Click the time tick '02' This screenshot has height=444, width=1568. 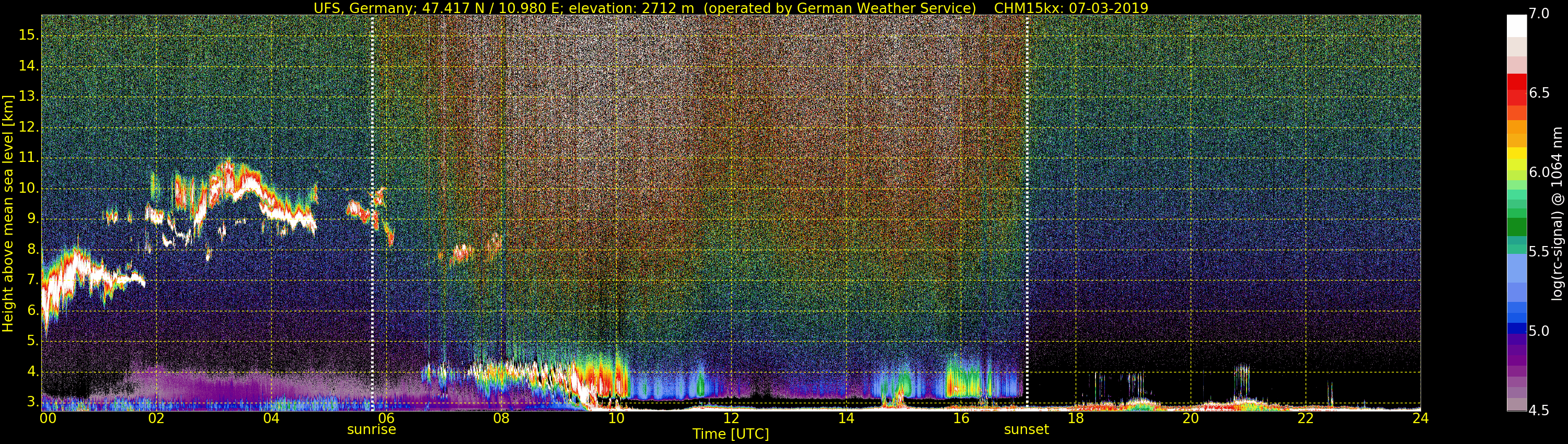coord(156,418)
